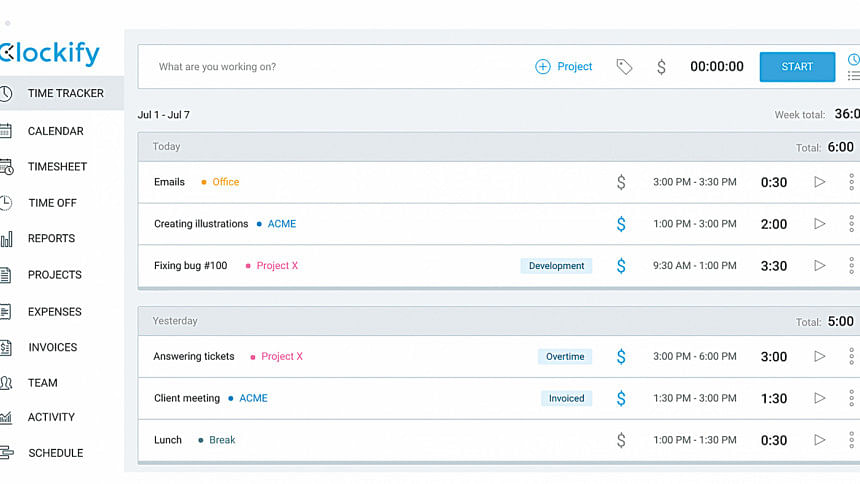The width and height of the screenshot is (860, 484).
Task: Resume timer for Answering tickets entry
Action: click(x=820, y=356)
